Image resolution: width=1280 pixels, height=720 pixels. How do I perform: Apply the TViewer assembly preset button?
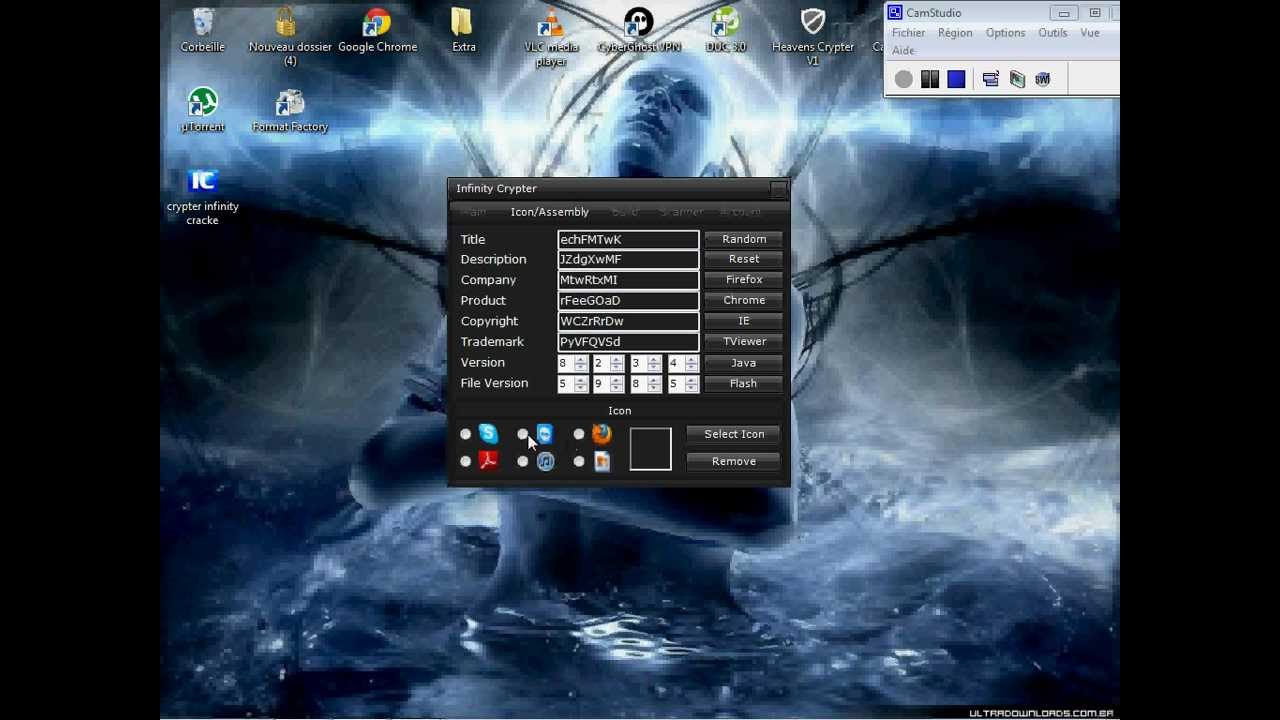point(744,342)
